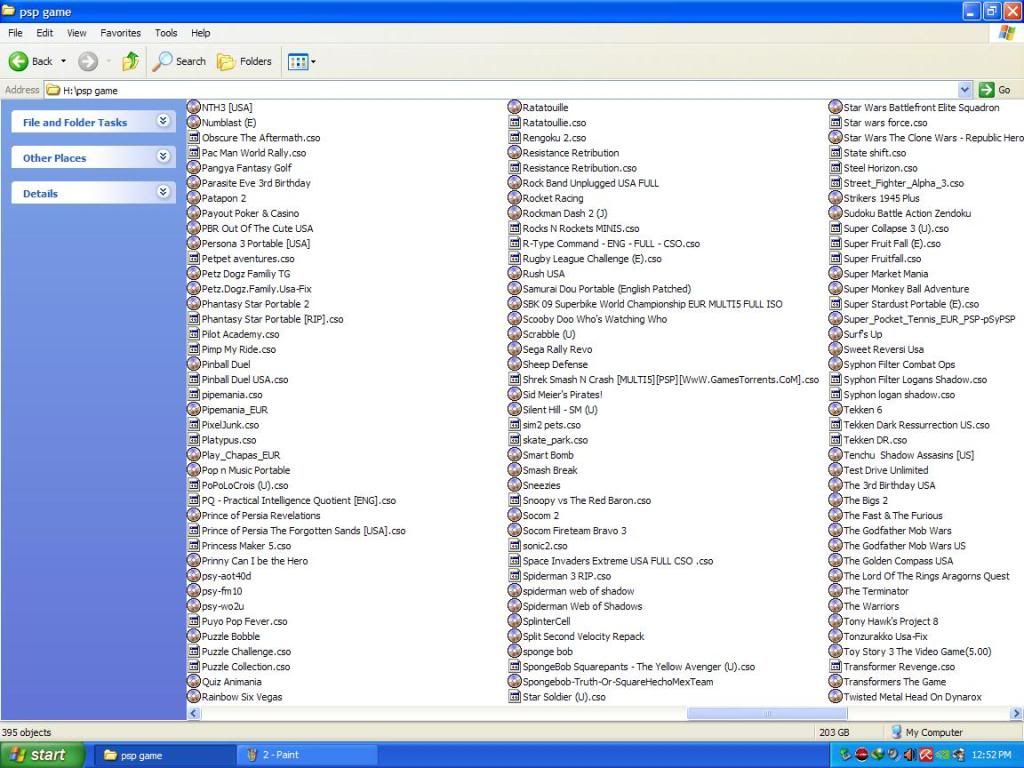The width and height of the screenshot is (1024, 768).
Task: Switch to 2 - Paint taskbar button
Action: pos(307,755)
